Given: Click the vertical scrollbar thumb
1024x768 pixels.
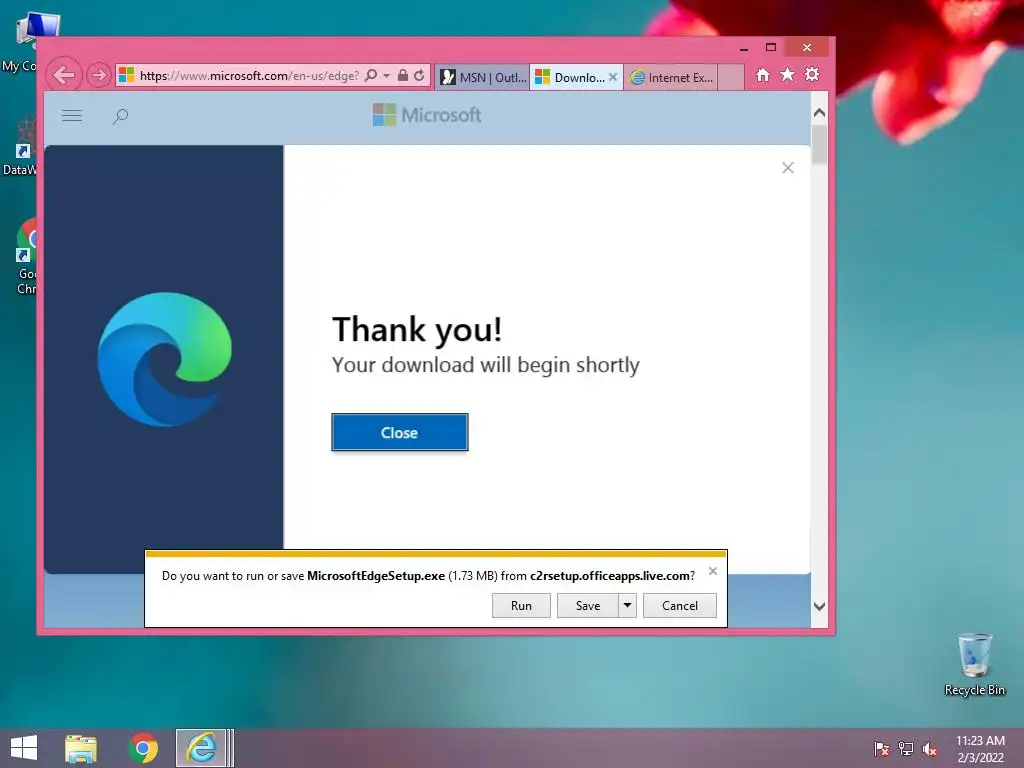Looking at the screenshot, I should [x=820, y=144].
